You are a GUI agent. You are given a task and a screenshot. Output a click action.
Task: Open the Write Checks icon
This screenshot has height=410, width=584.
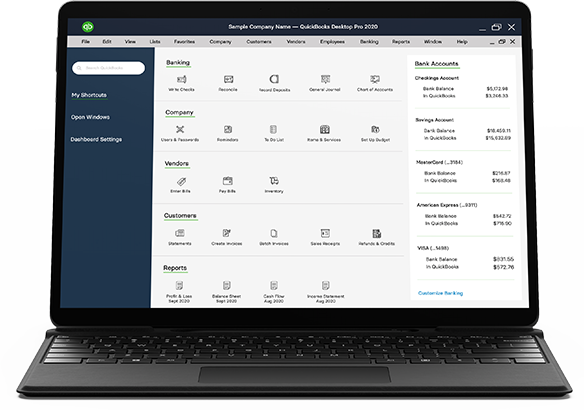tap(181, 79)
